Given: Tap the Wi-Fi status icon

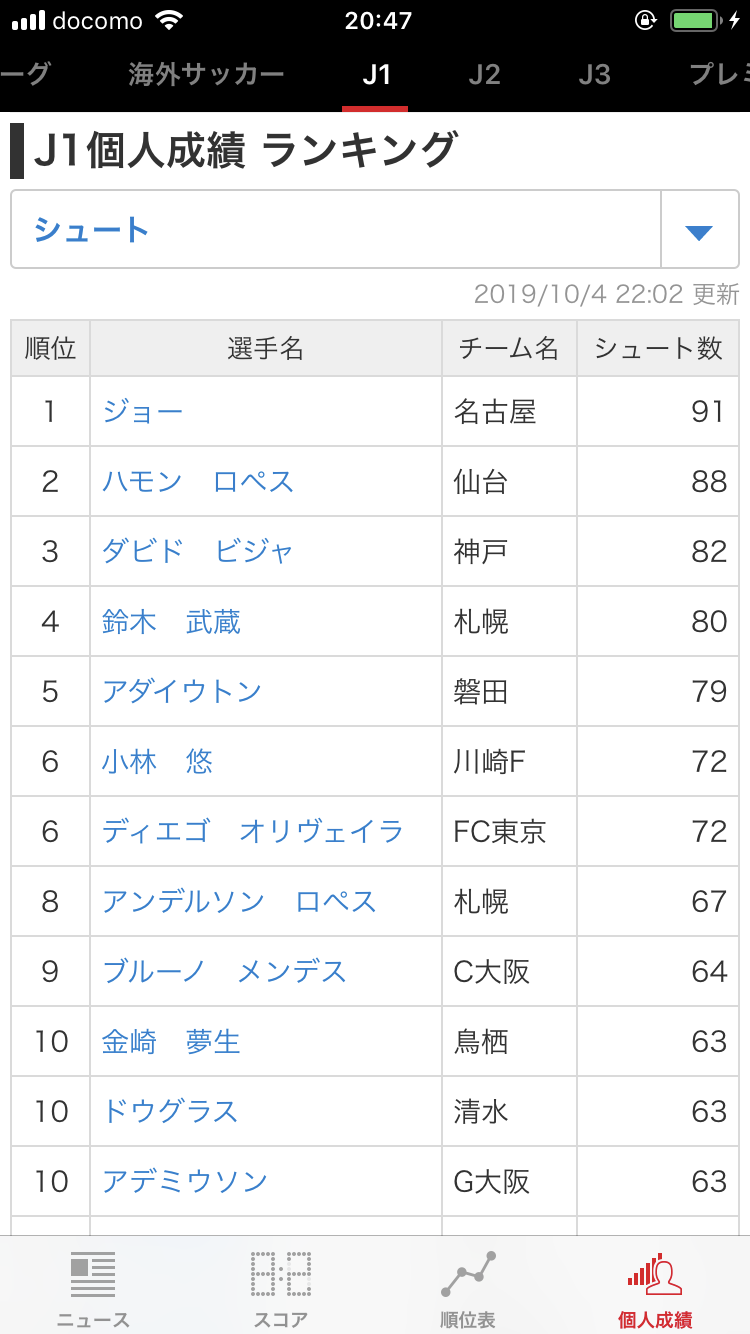Looking at the screenshot, I should point(170,20).
